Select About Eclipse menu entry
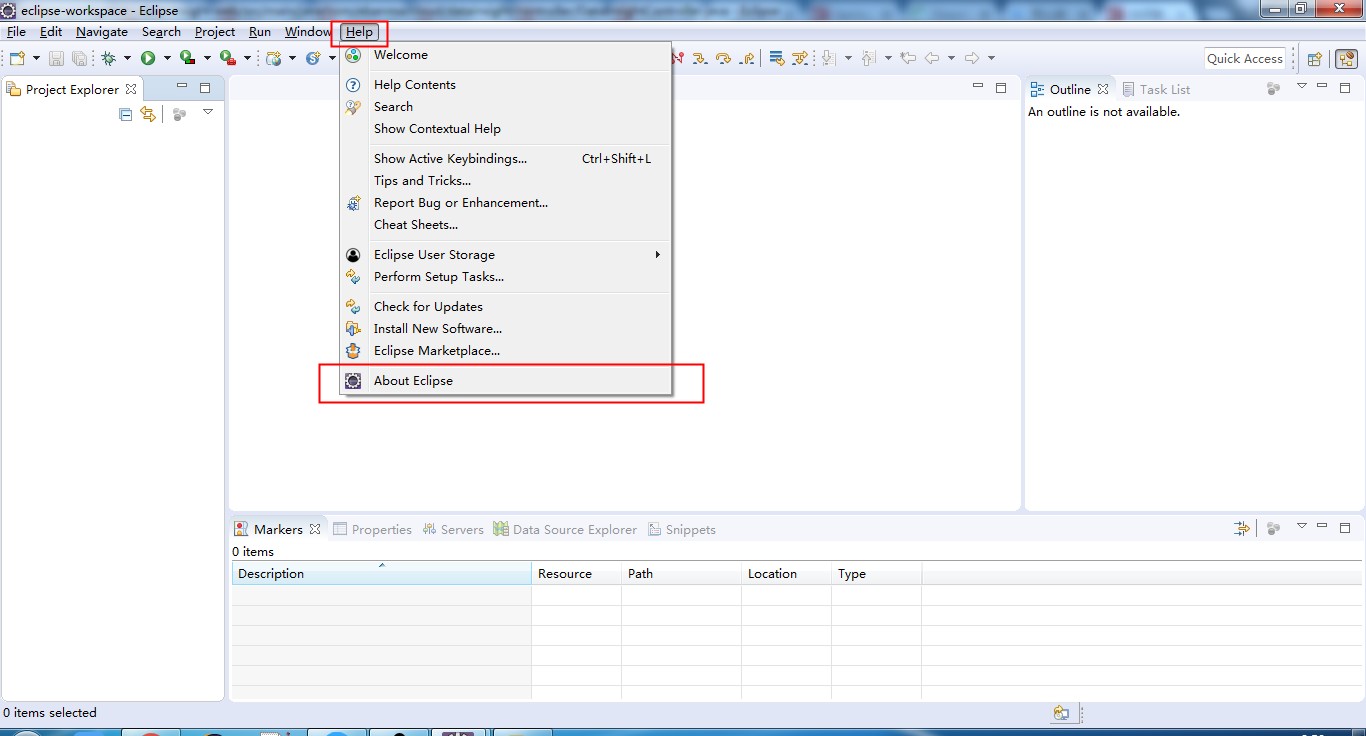 tap(506, 381)
